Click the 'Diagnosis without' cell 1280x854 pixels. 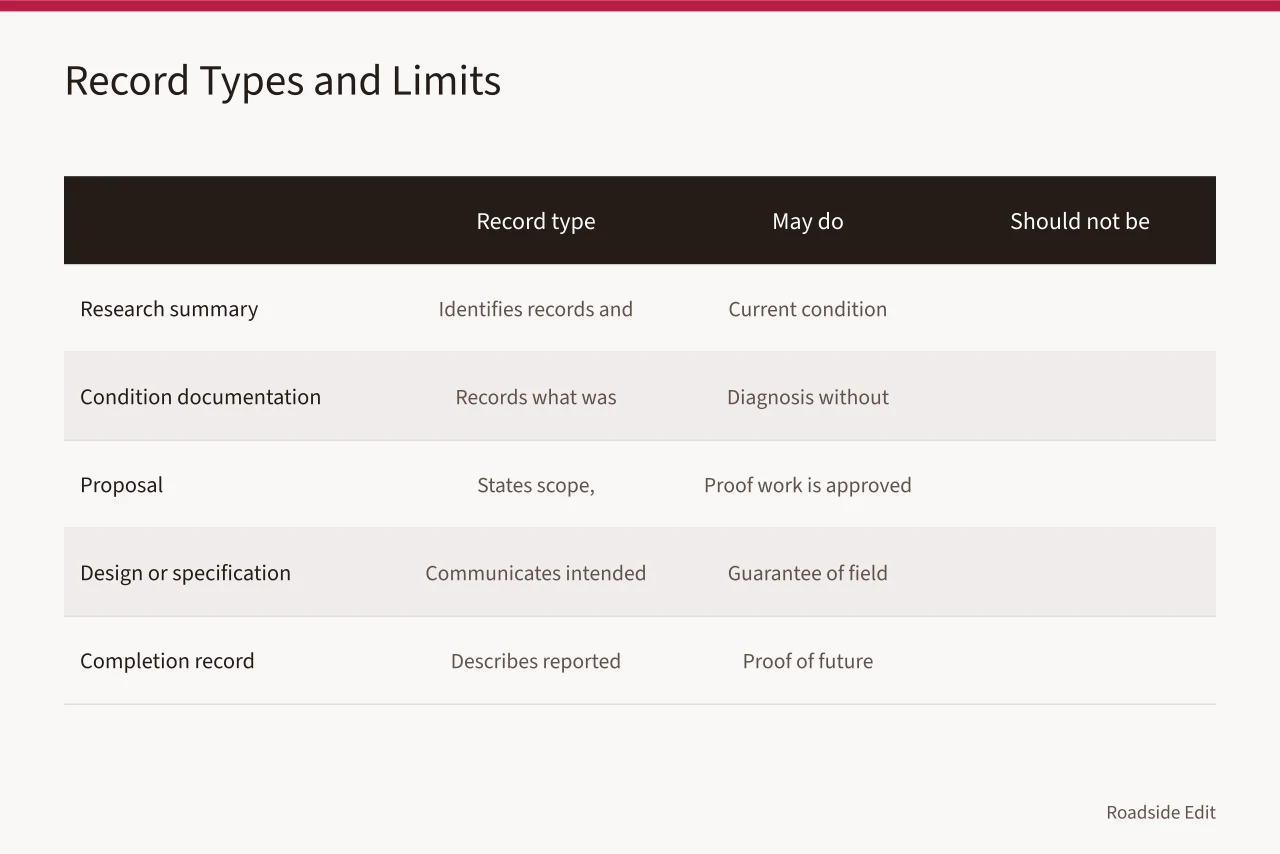pos(808,397)
